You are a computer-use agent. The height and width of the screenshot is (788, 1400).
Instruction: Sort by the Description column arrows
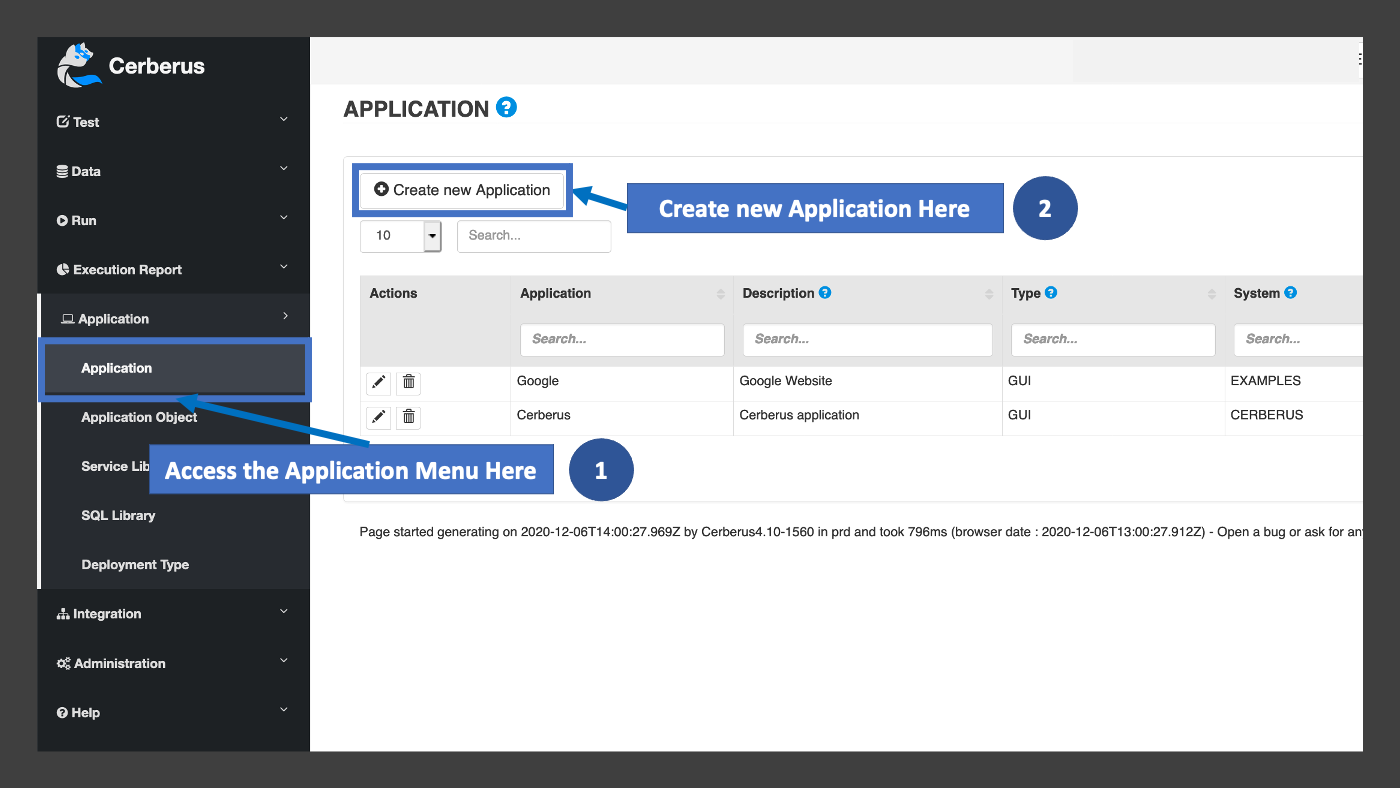coord(989,294)
